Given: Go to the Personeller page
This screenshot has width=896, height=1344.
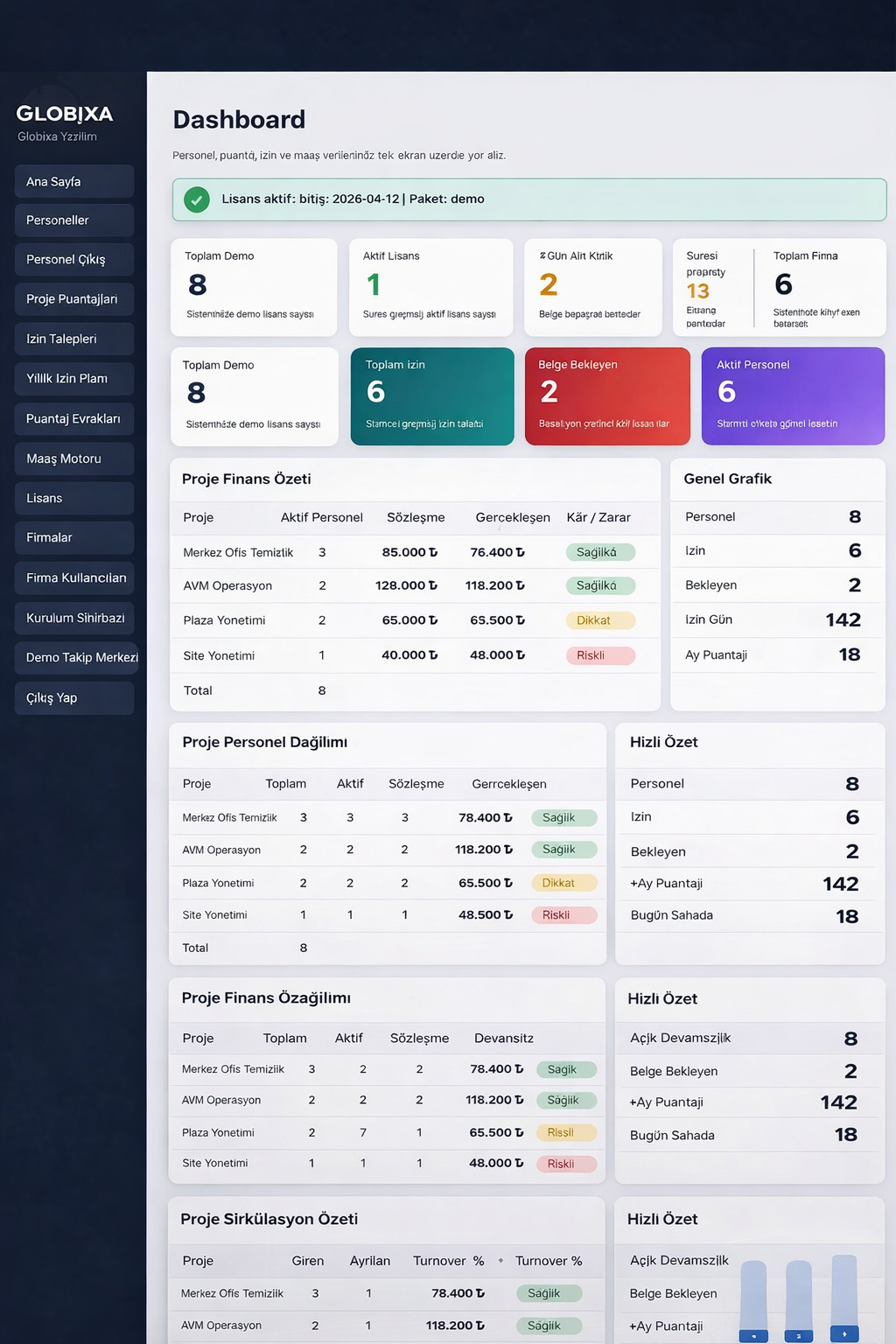Looking at the screenshot, I should [74, 220].
